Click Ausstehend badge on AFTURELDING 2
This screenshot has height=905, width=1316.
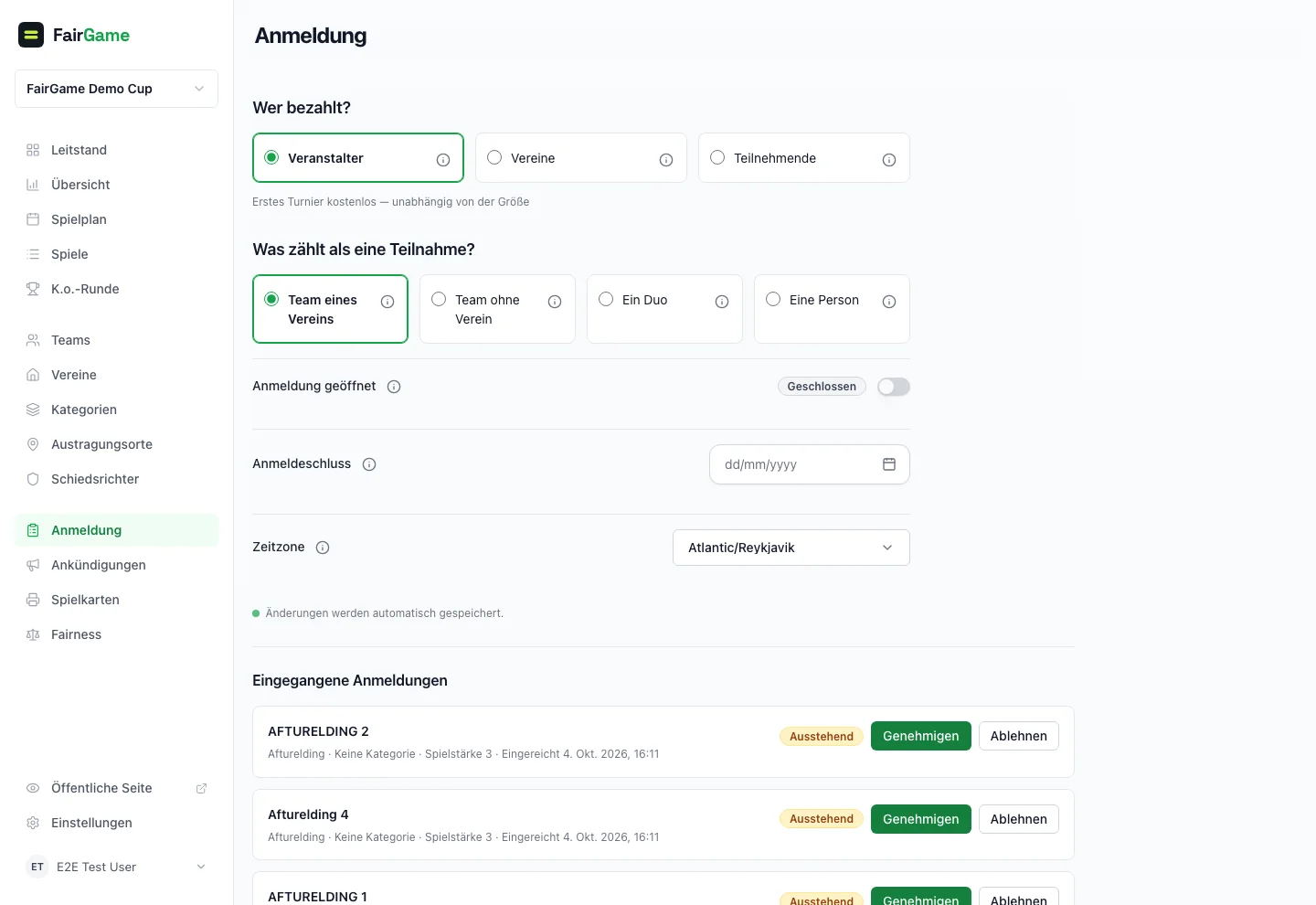point(822,737)
